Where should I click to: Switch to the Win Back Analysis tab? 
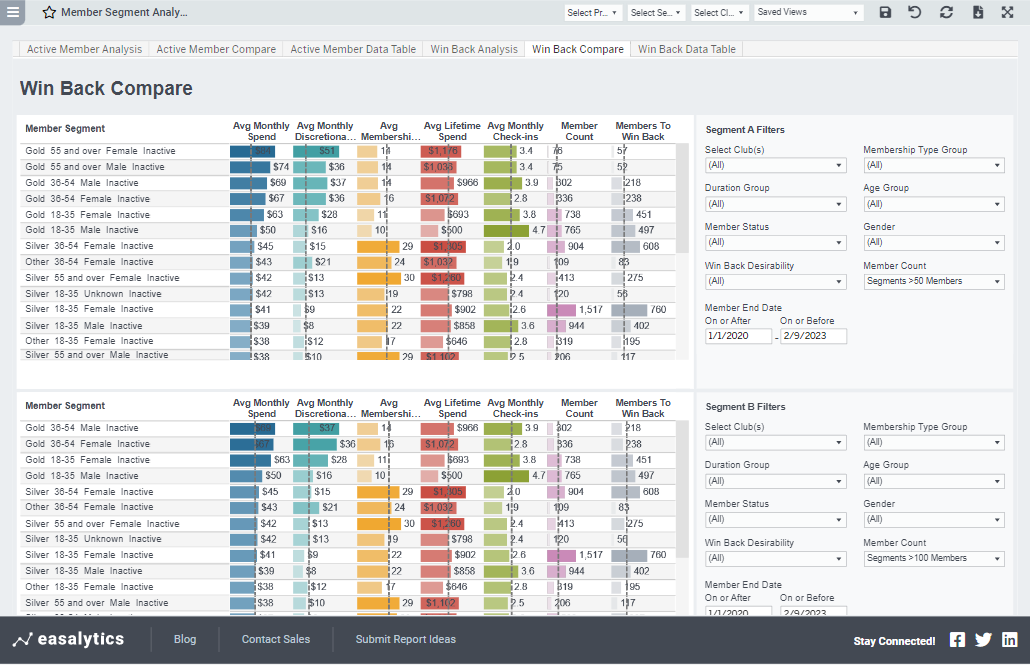coord(473,48)
